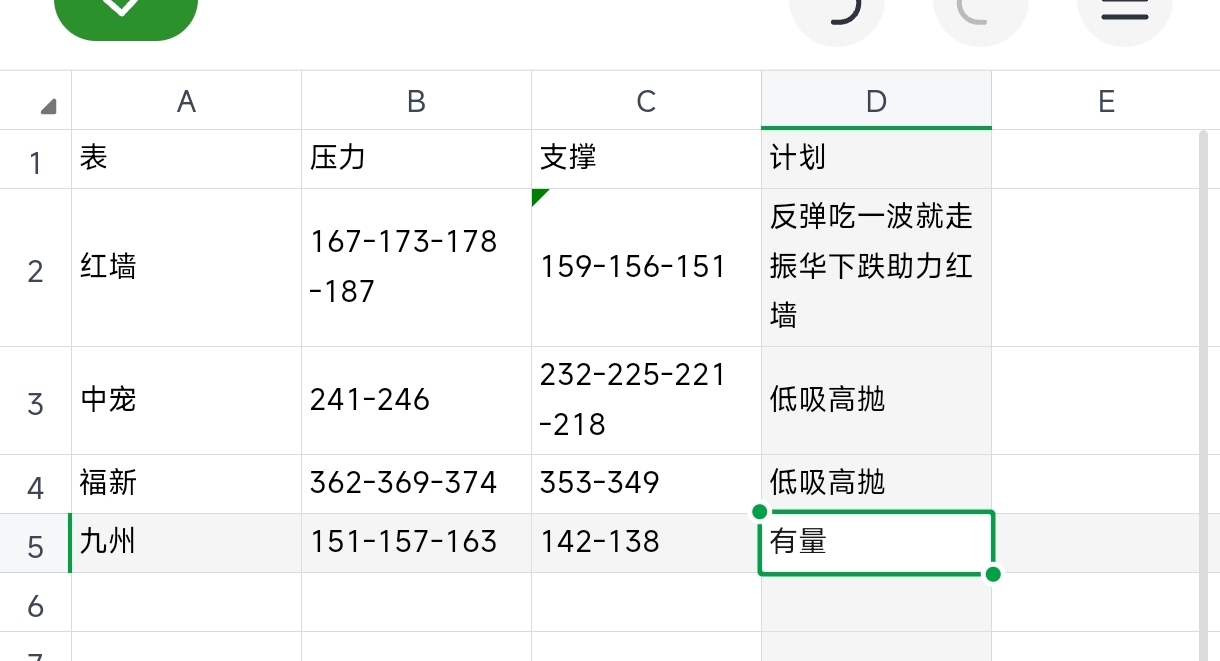1220x661 pixels.
Task: Select empty cell E2
Action: [x=1095, y=268]
